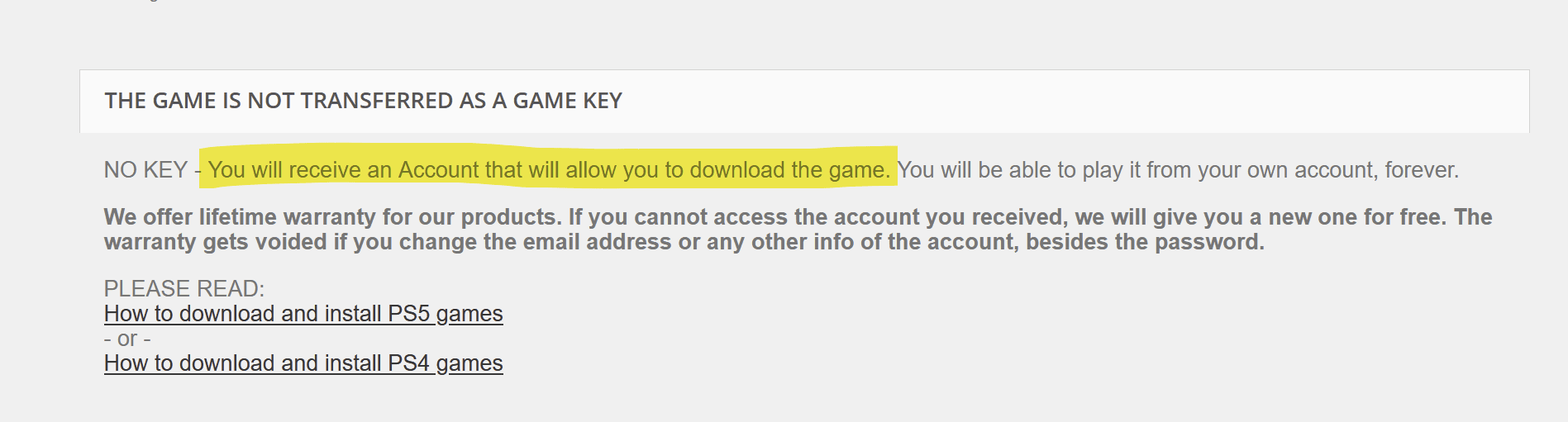Click the 'GAME KEY' words in heading
Image resolution: width=1568 pixels, height=422 pixels.
(x=567, y=101)
